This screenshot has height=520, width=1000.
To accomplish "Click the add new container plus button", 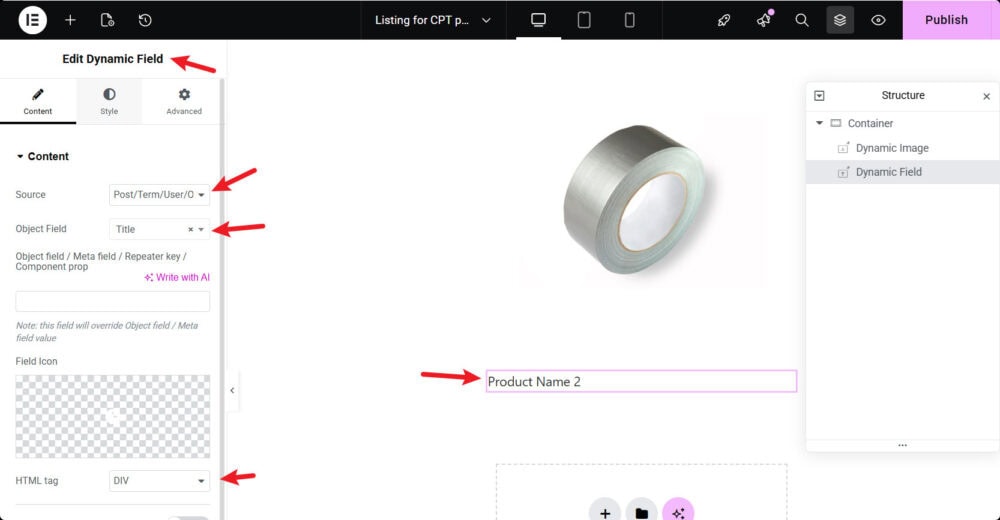I will (x=605, y=512).
